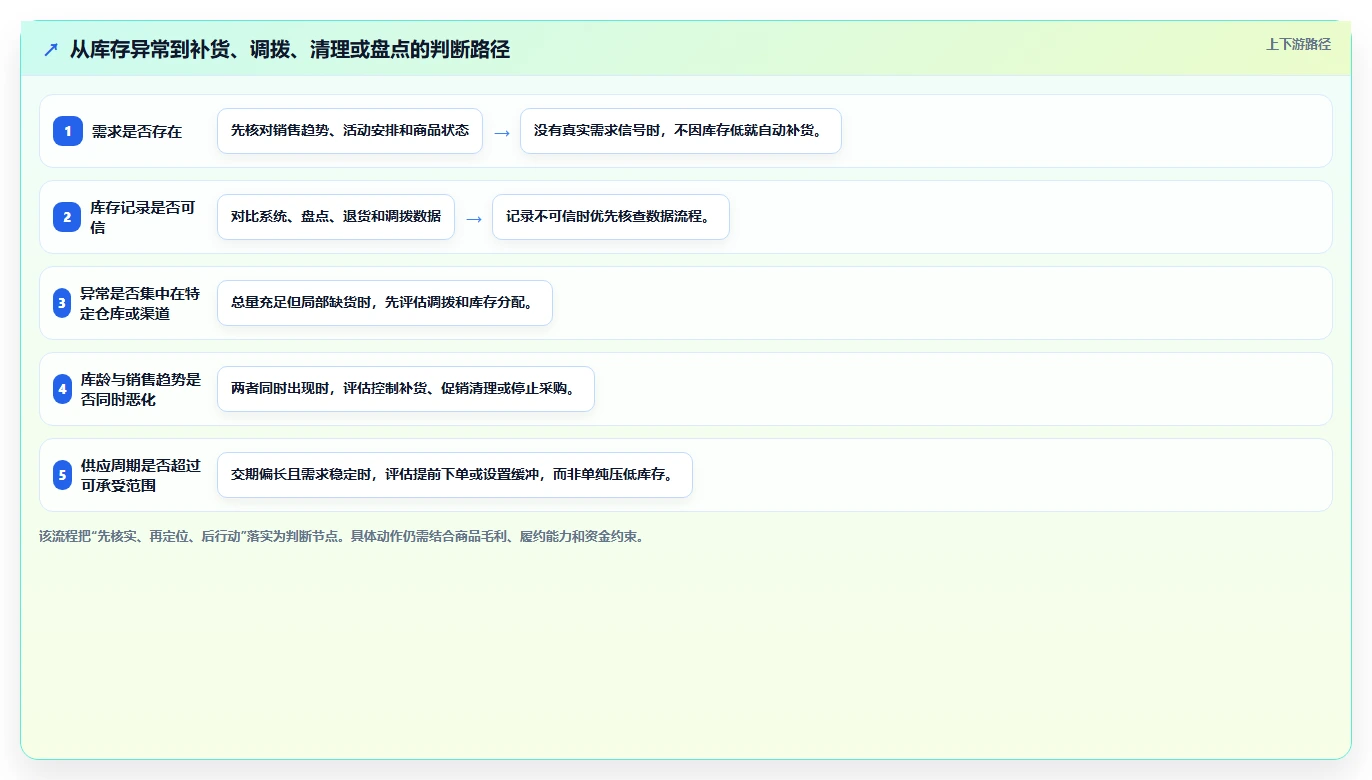Select step number 5 badge
The image size is (1372, 780).
click(62, 475)
